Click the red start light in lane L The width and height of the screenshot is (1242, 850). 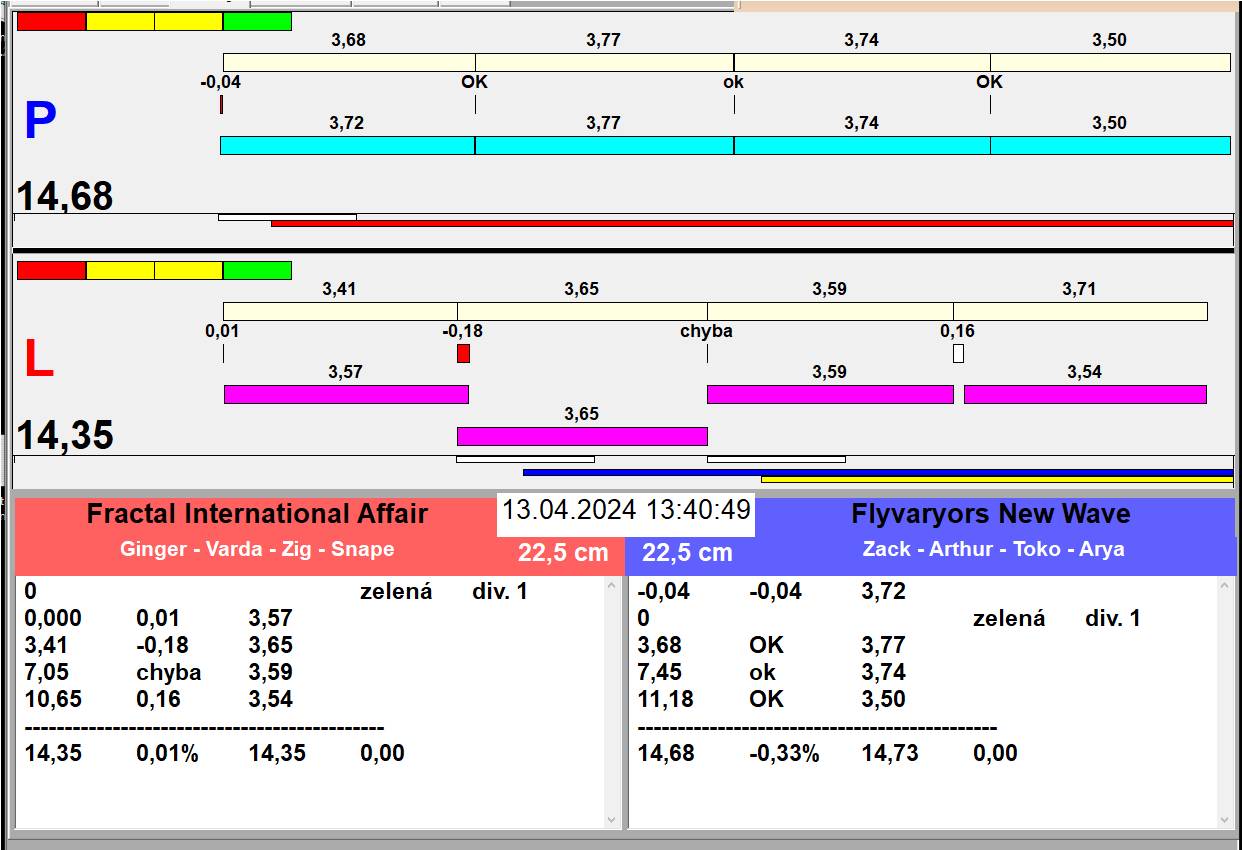pyautogui.click(x=52, y=271)
